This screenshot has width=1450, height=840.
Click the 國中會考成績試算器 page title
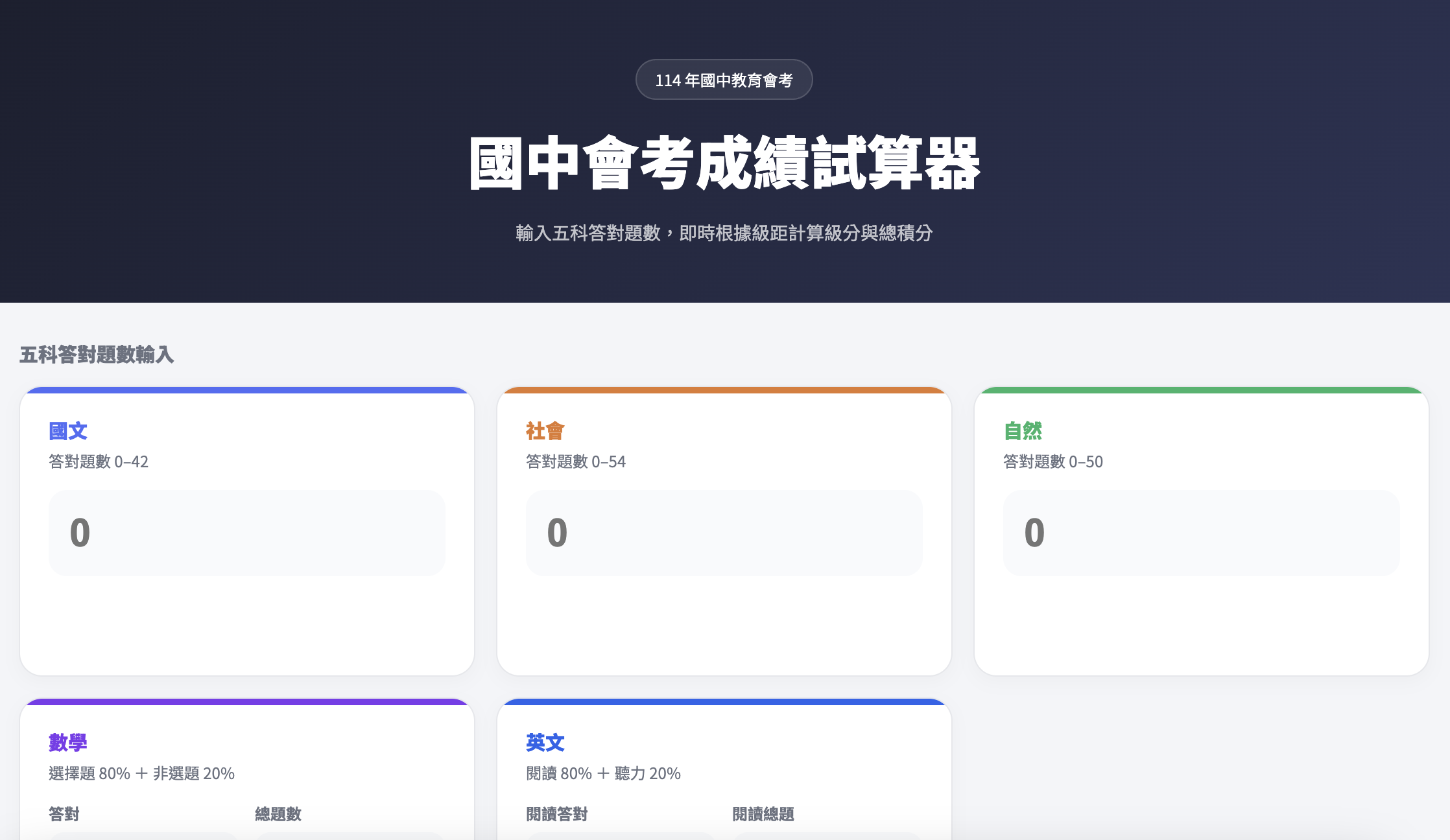[x=724, y=163]
